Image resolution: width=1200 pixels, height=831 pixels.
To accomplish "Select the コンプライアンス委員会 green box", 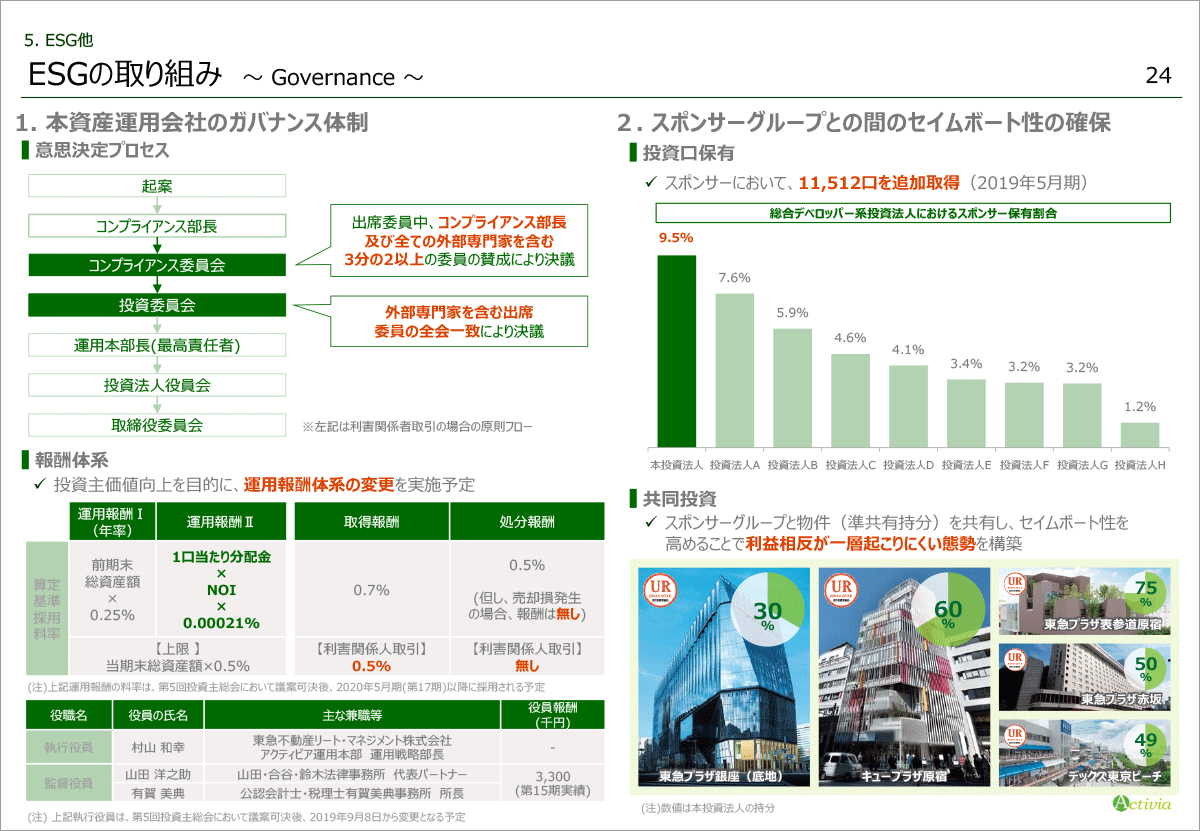I will [157, 265].
